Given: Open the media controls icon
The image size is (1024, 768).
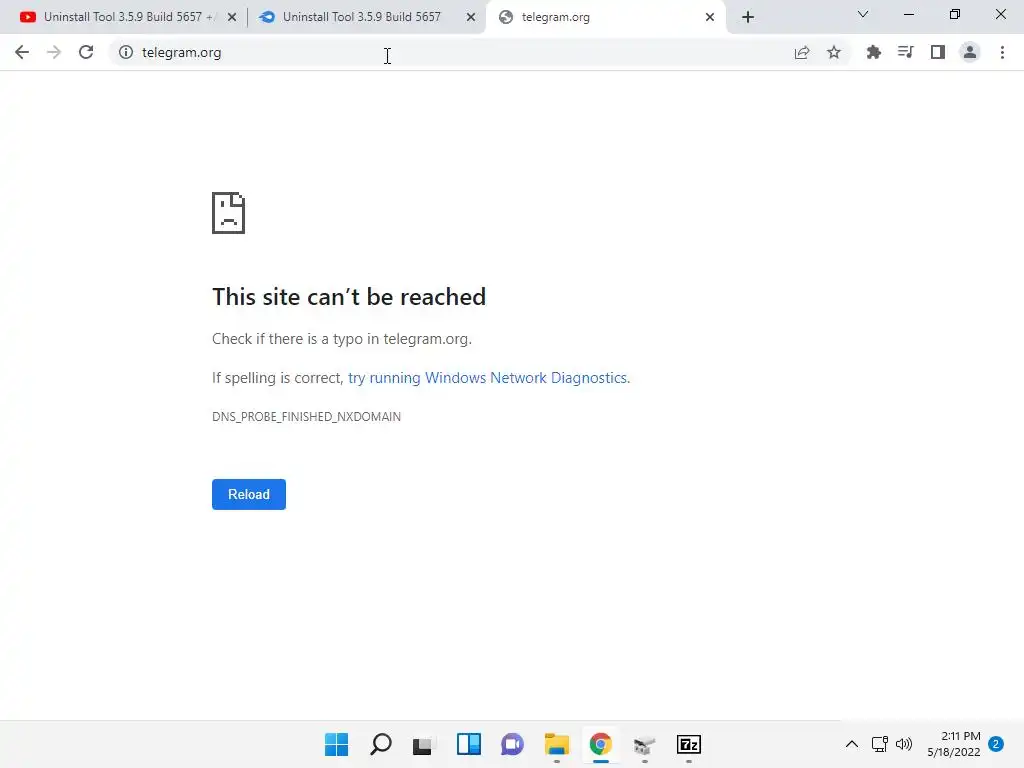Looking at the screenshot, I should [906, 52].
